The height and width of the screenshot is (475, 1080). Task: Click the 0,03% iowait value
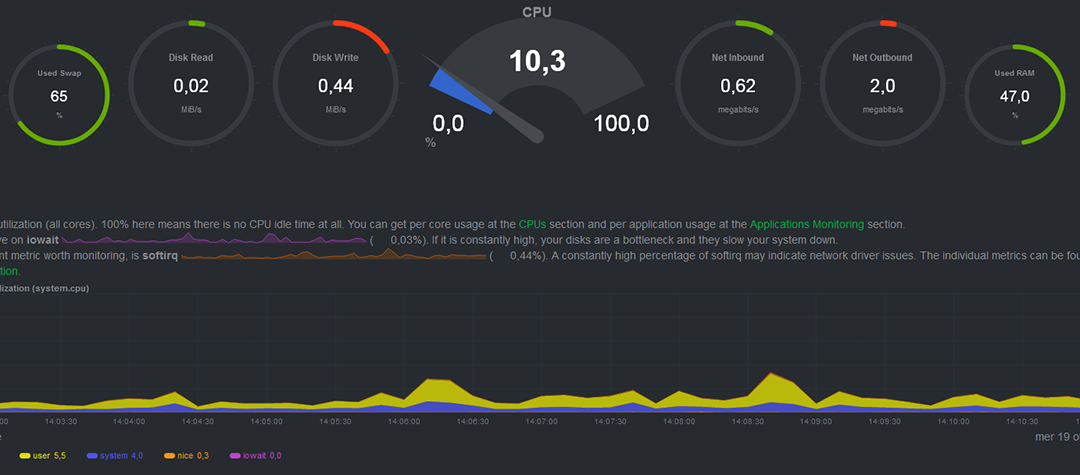406,240
